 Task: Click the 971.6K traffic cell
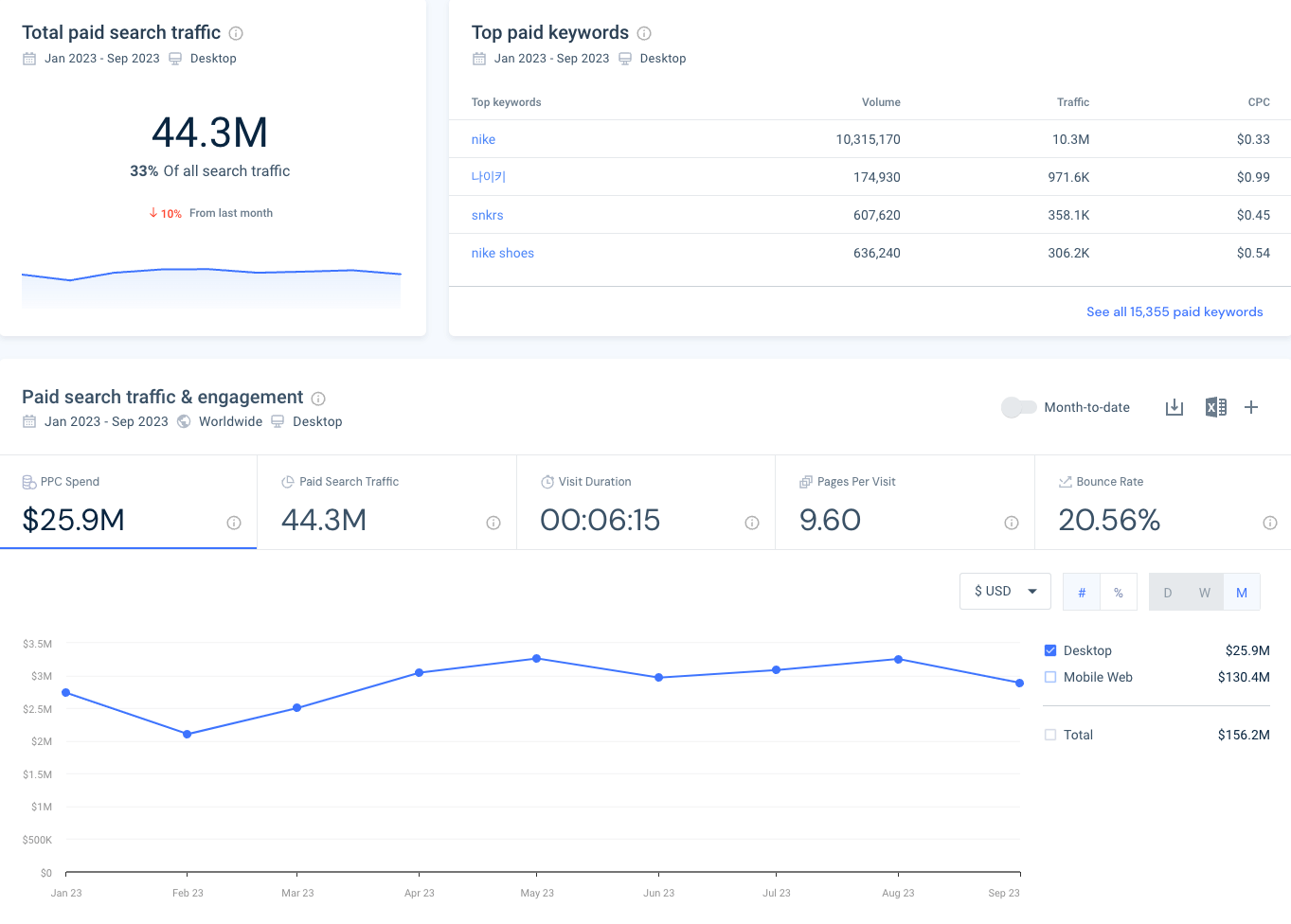[1068, 177]
